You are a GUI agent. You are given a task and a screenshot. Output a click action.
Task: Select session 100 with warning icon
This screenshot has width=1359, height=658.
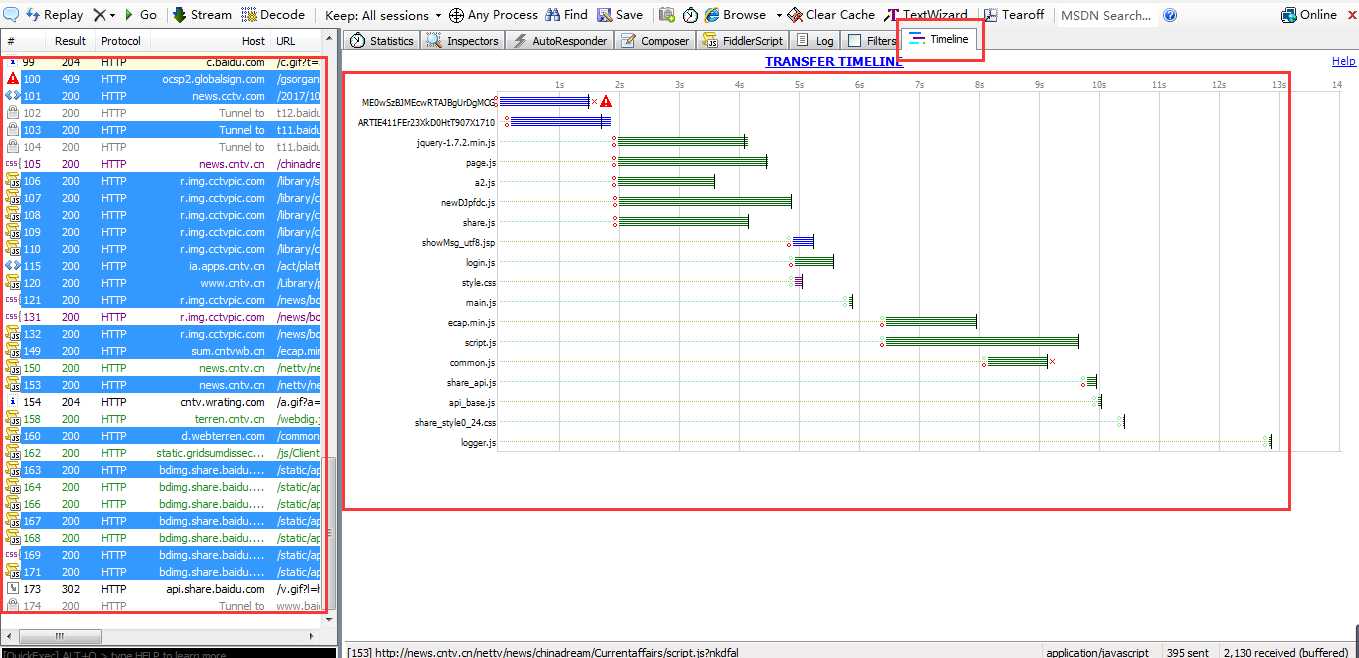tap(162, 79)
